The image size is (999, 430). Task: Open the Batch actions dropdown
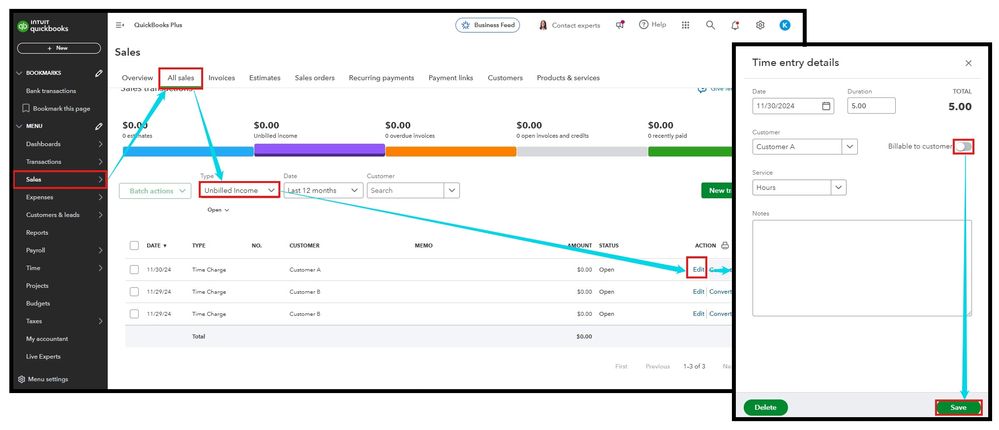155,190
